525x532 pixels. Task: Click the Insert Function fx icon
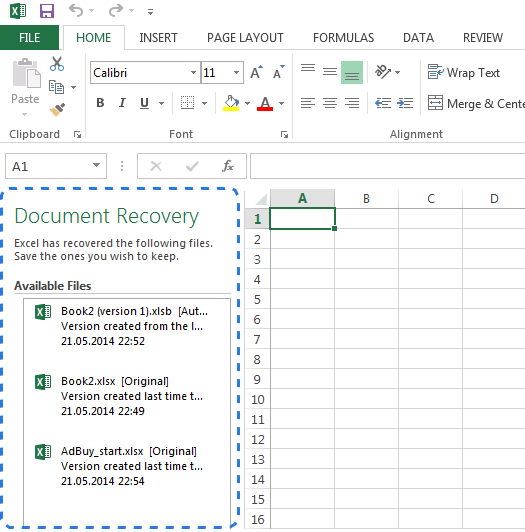click(228, 166)
